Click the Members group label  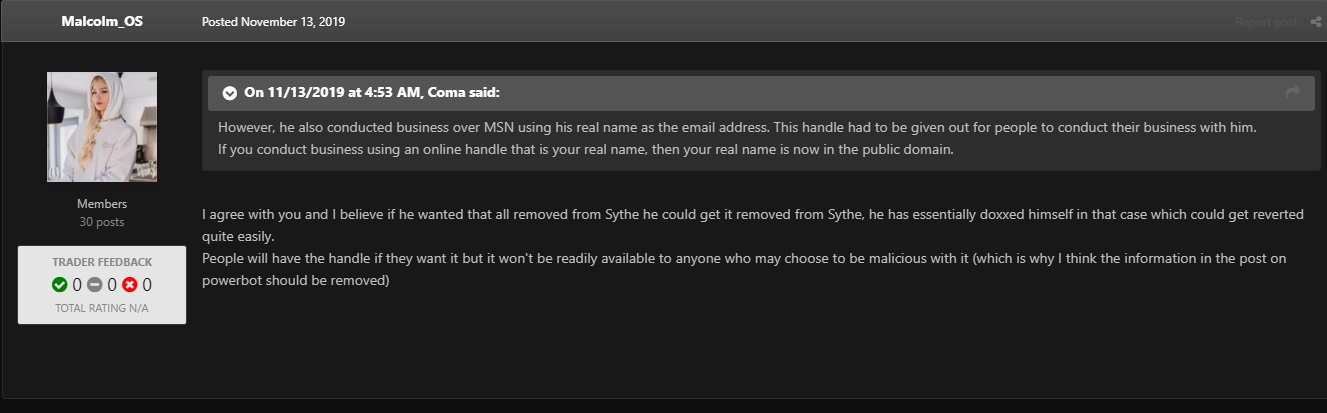coord(102,204)
